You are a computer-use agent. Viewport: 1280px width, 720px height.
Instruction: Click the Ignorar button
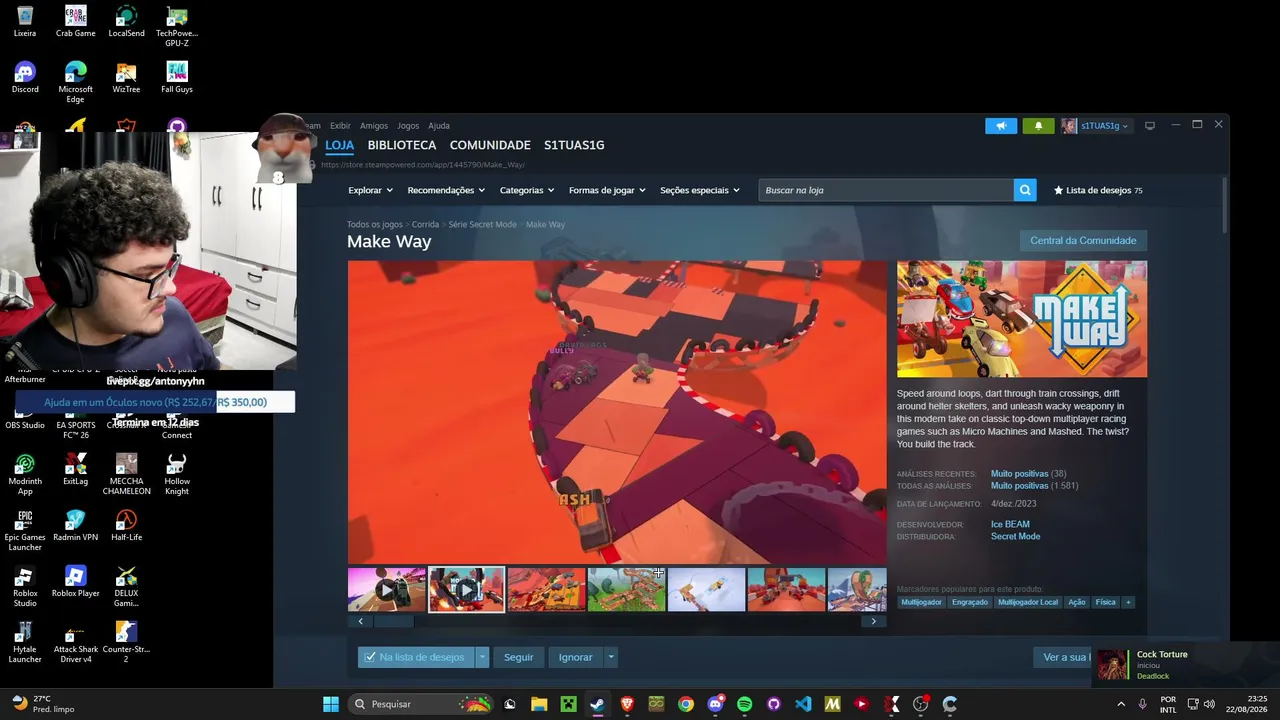pyautogui.click(x=575, y=657)
